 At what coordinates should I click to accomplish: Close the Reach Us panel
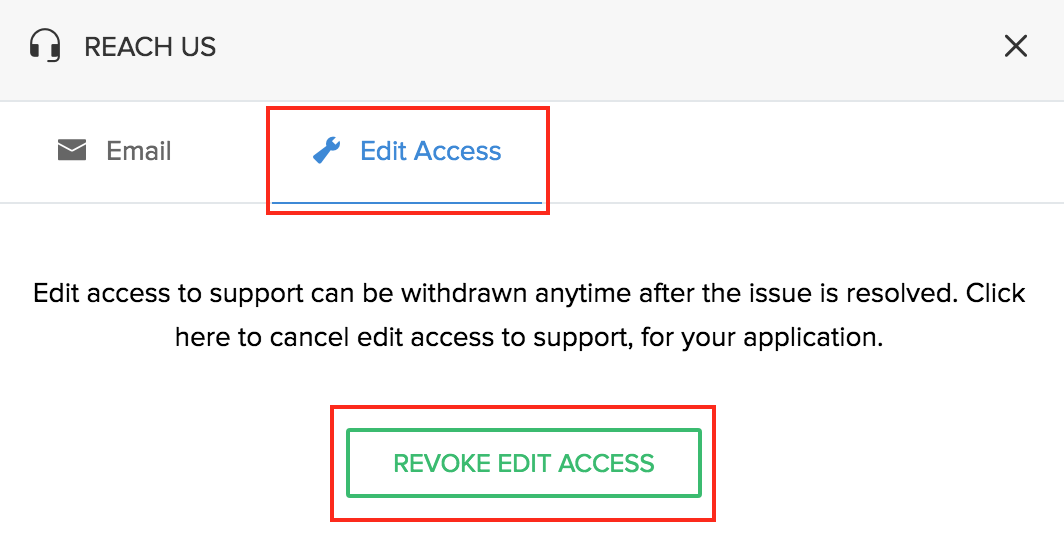1015,46
